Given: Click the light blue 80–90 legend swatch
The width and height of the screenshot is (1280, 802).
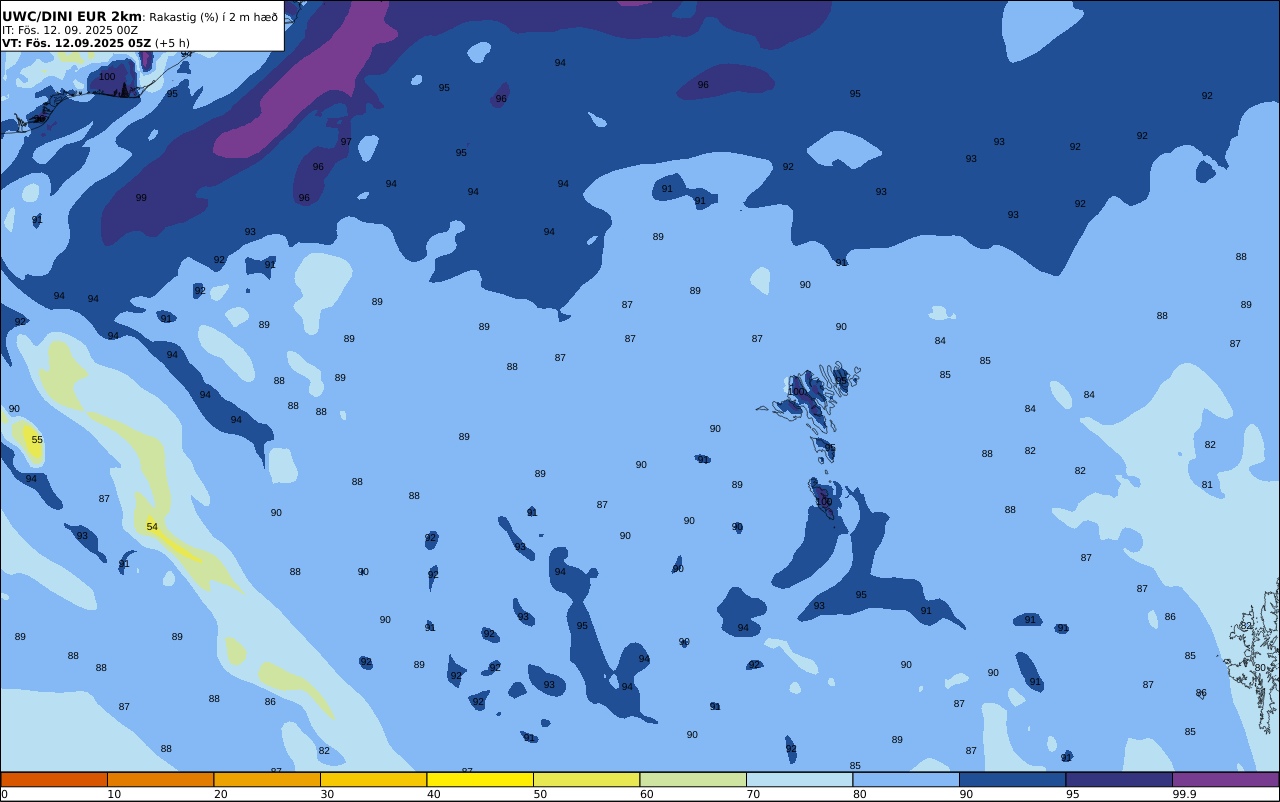Looking at the screenshot, I should pos(906,779).
